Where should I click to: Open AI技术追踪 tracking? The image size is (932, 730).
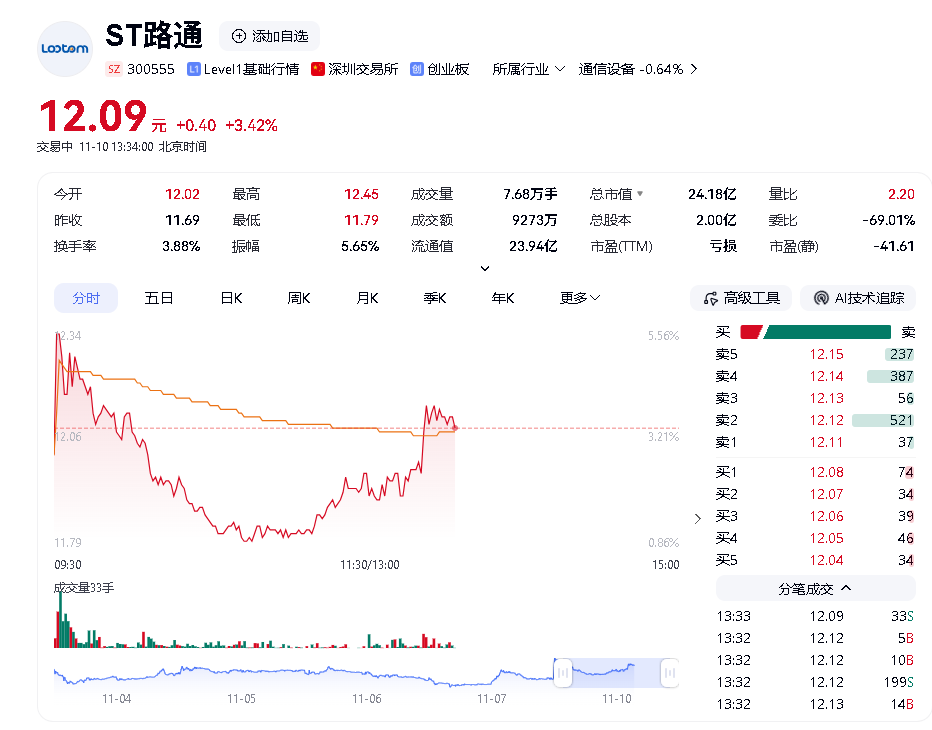859,298
